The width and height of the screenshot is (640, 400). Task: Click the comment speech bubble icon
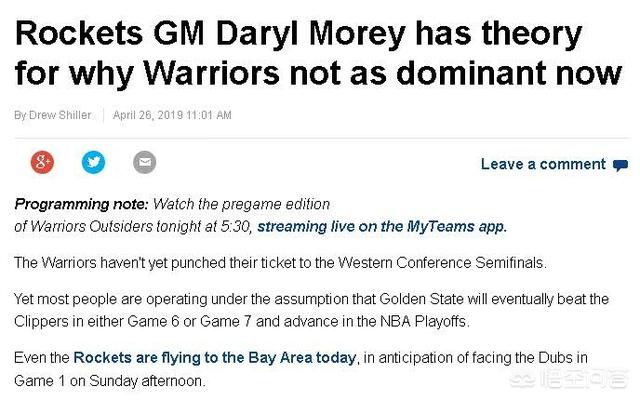620,165
